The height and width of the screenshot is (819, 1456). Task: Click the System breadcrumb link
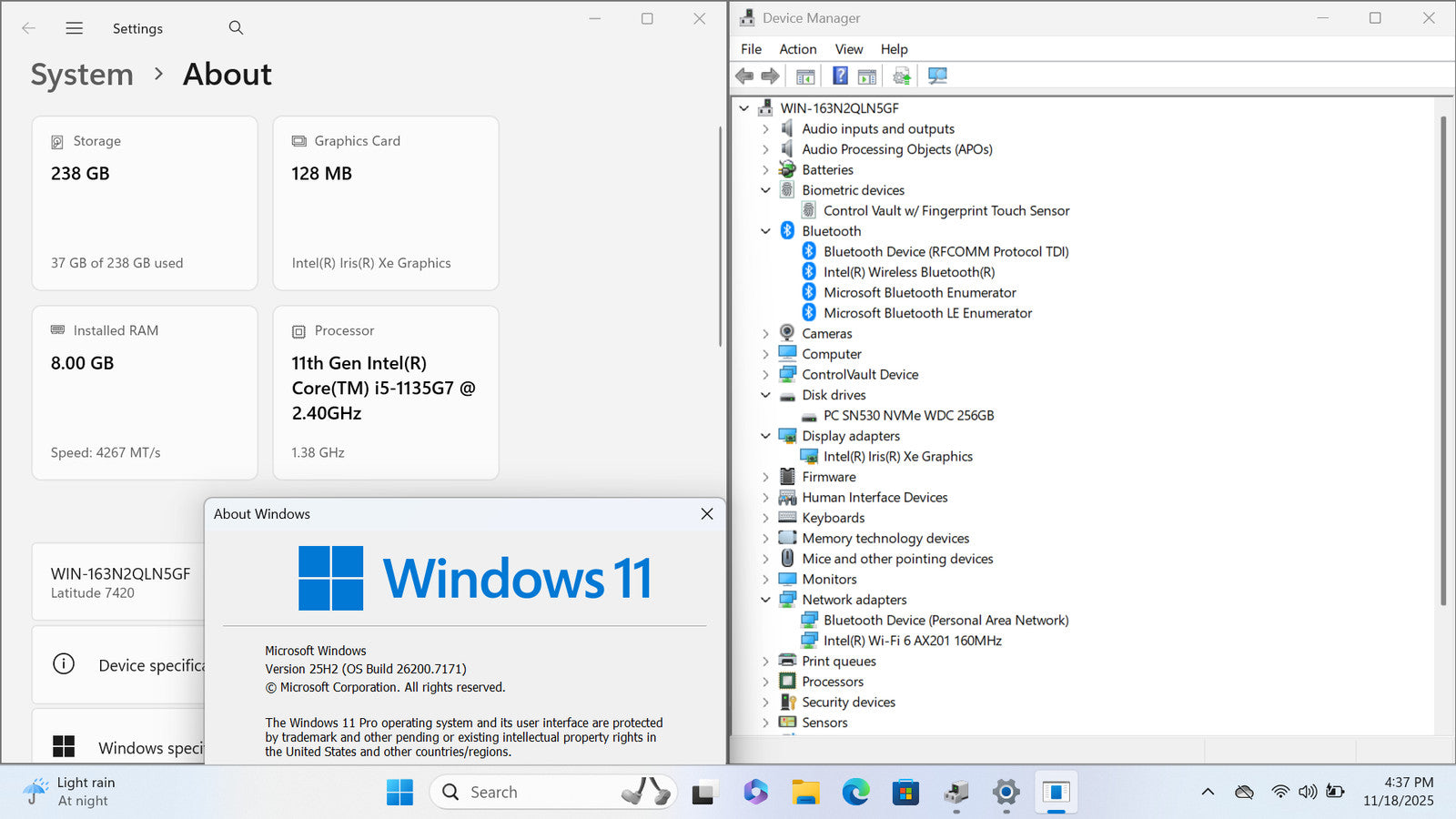click(82, 75)
